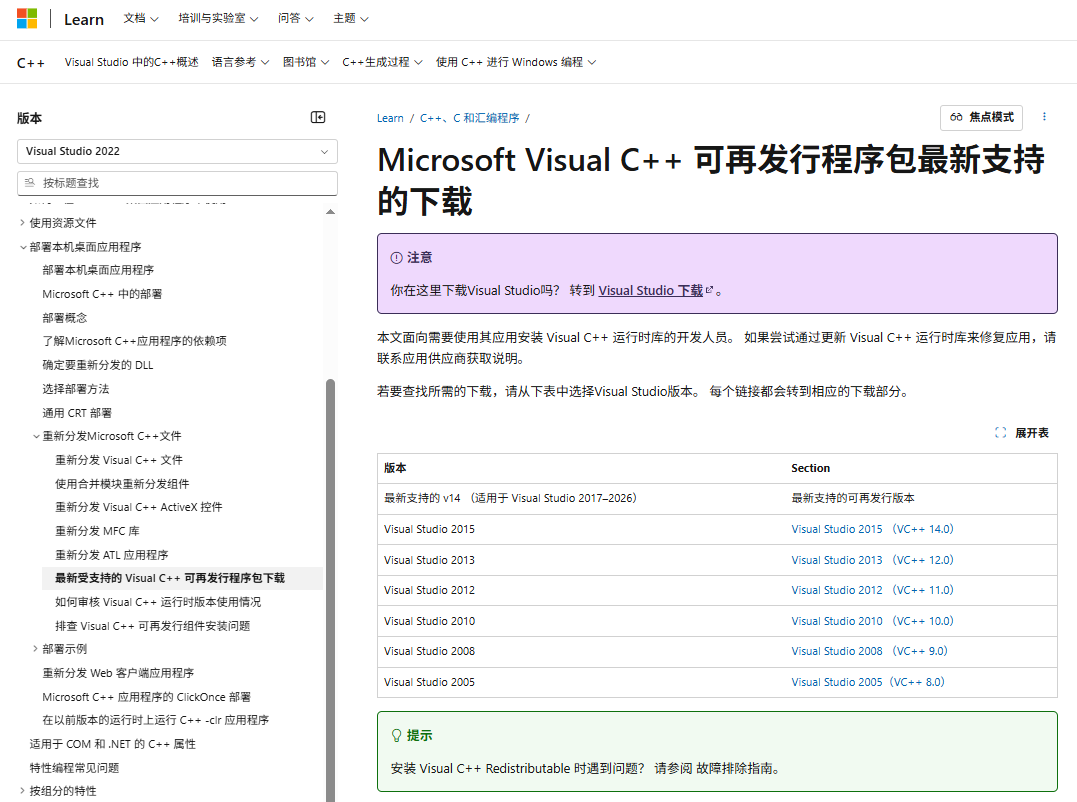Enable 焦点模式 focus mode
1077x802 pixels.
981,117
